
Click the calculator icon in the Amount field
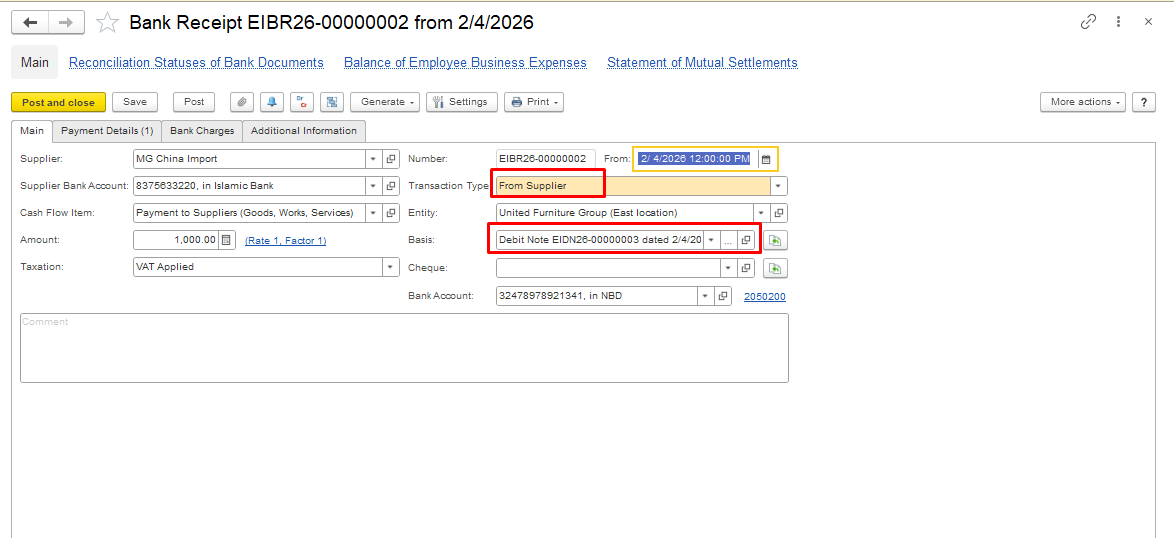click(x=227, y=240)
